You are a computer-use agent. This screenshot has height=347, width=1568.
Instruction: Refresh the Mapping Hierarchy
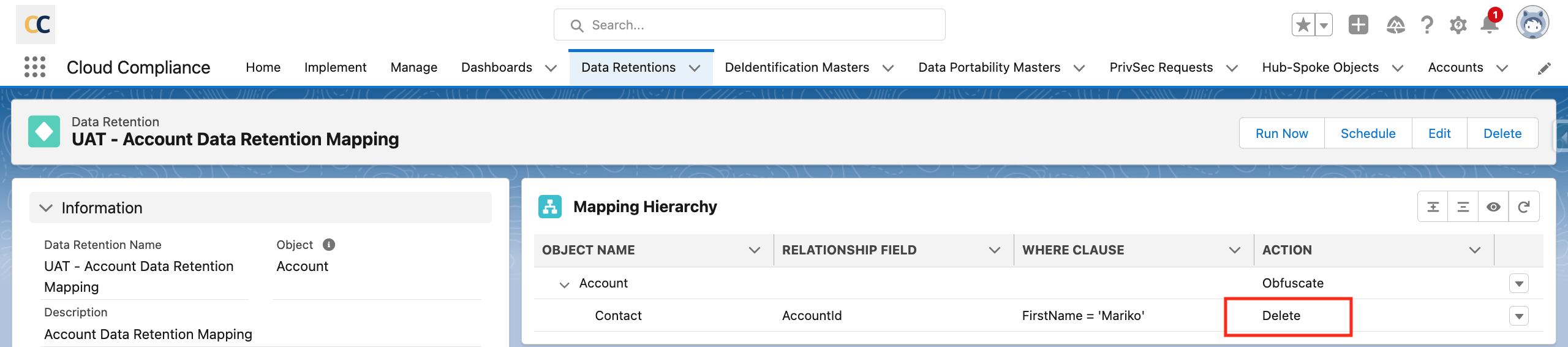point(1524,207)
